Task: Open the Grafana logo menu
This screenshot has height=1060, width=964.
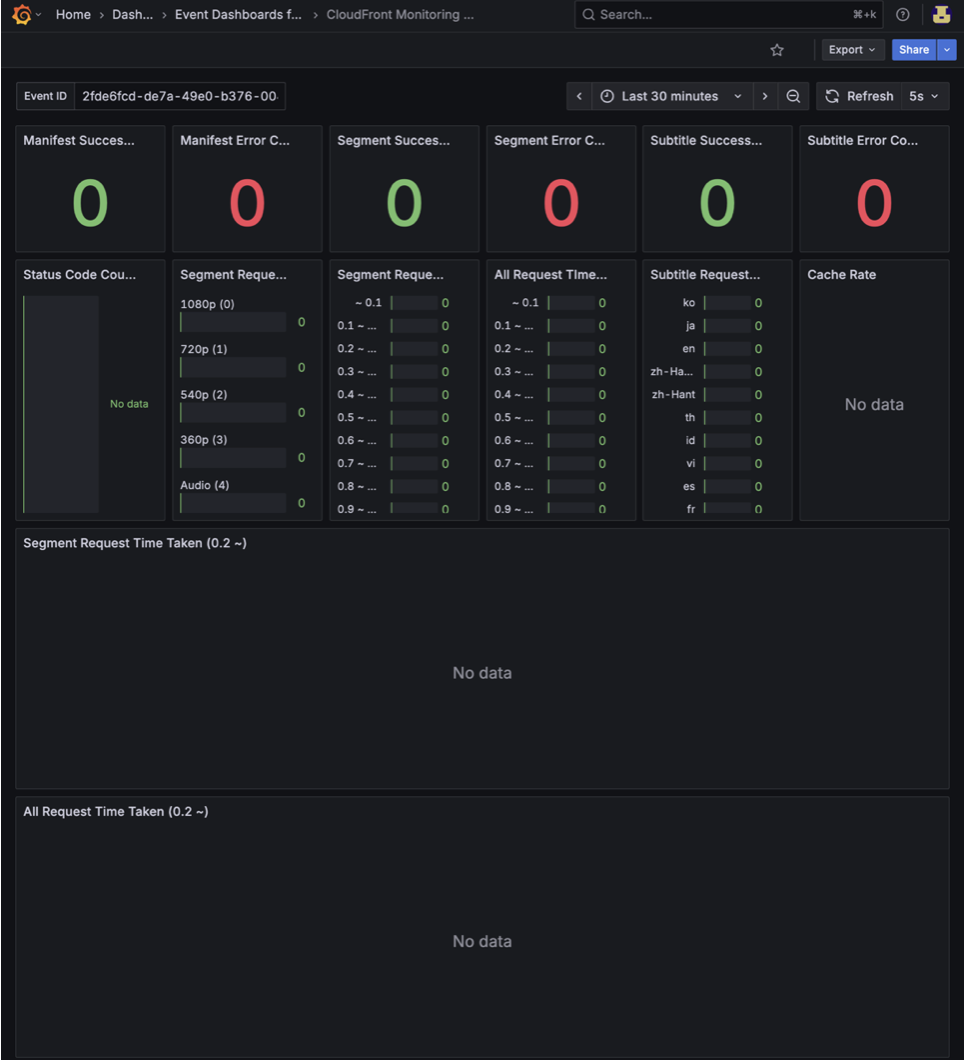Action: [22, 14]
